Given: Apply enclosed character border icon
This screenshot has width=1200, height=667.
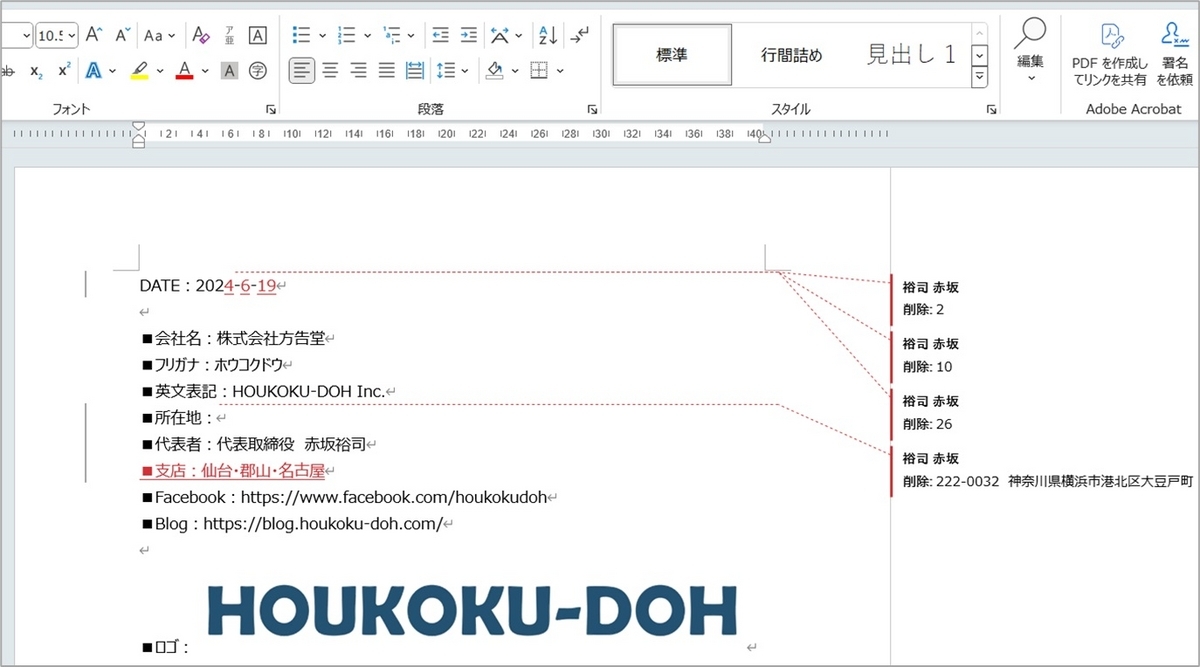Looking at the screenshot, I should (x=258, y=35).
